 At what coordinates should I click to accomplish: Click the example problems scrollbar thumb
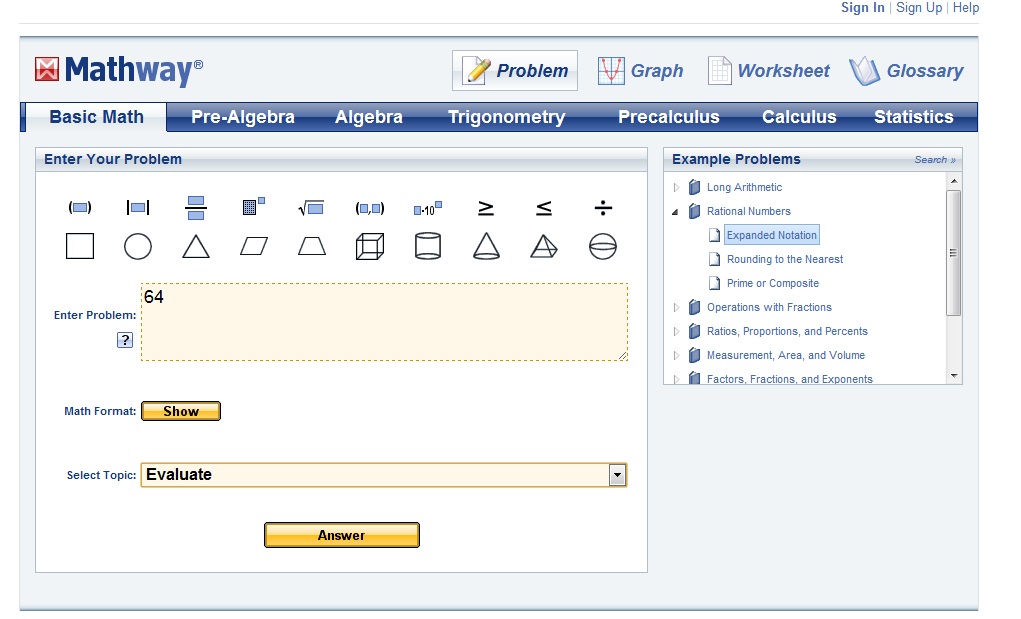954,253
